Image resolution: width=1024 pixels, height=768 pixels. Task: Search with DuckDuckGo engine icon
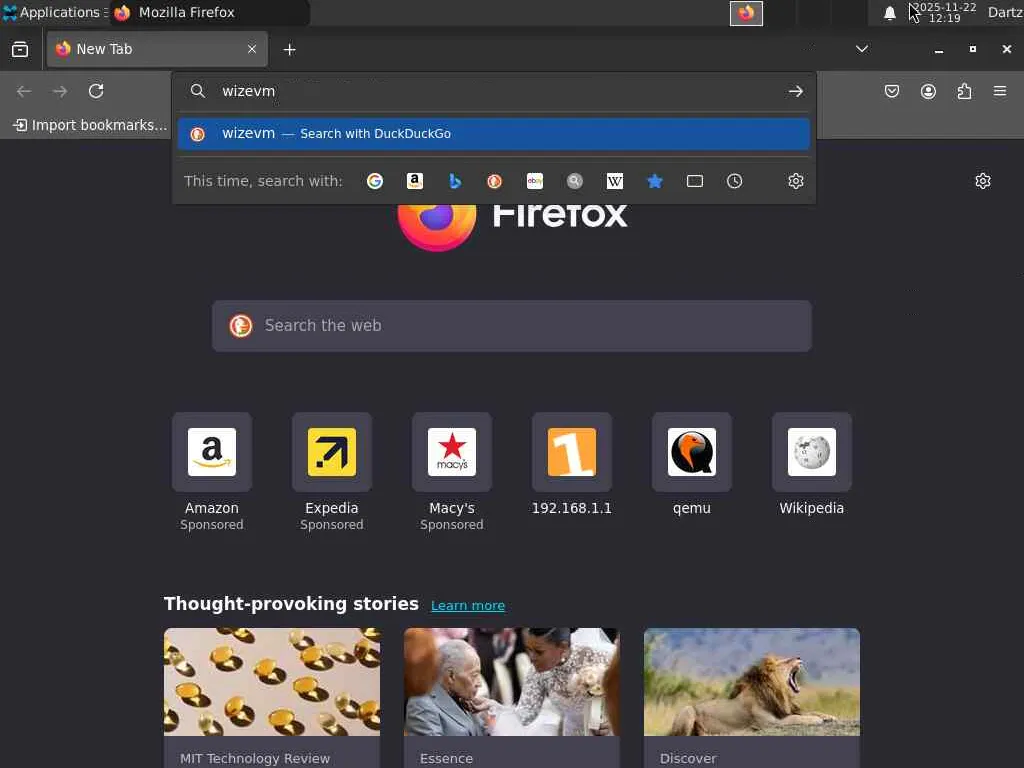pos(495,181)
